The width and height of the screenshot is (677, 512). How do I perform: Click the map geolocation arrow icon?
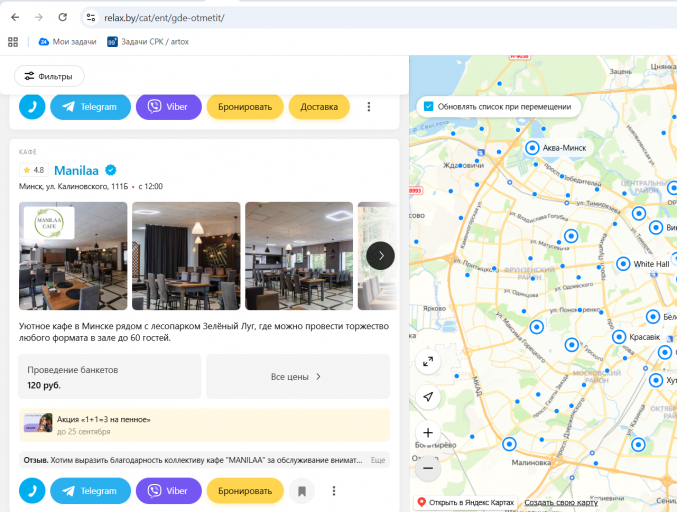428,397
